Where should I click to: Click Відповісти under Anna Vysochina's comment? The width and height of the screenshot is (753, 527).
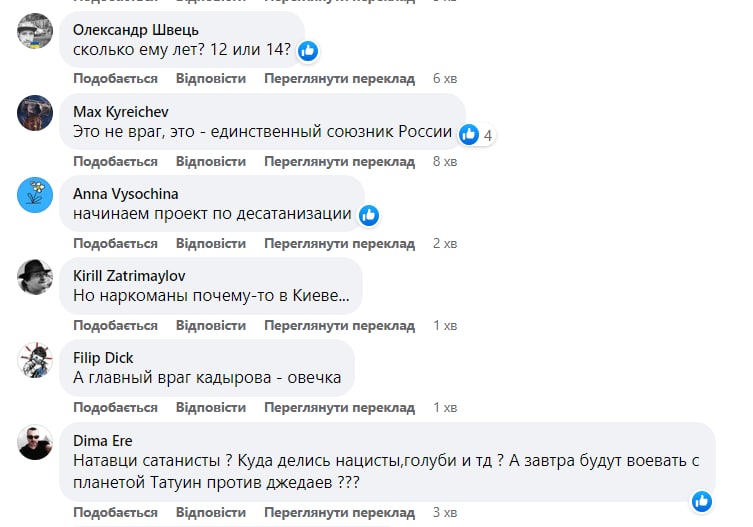coord(210,244)
